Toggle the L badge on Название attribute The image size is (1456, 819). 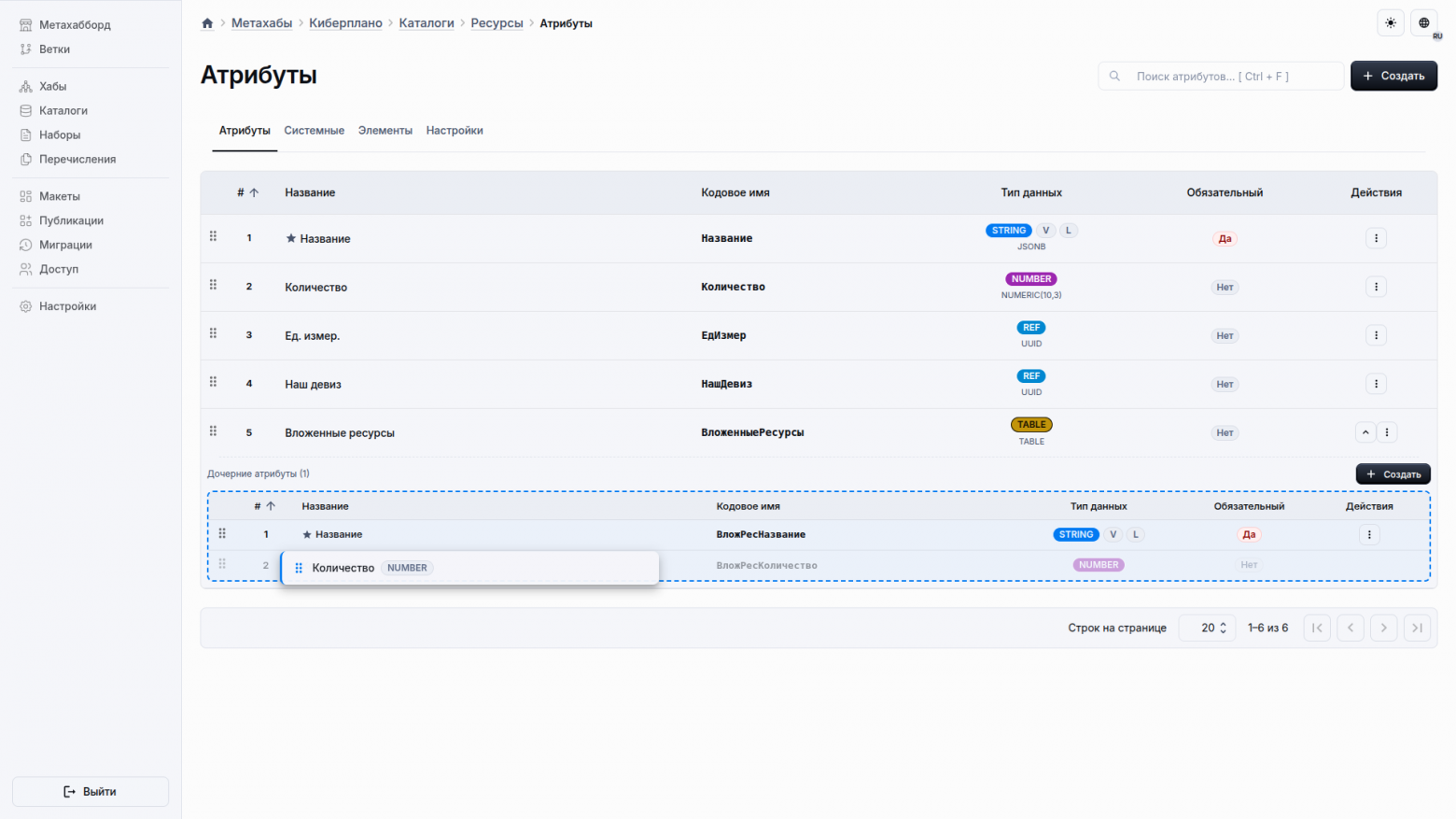(x=1069, y=231)
